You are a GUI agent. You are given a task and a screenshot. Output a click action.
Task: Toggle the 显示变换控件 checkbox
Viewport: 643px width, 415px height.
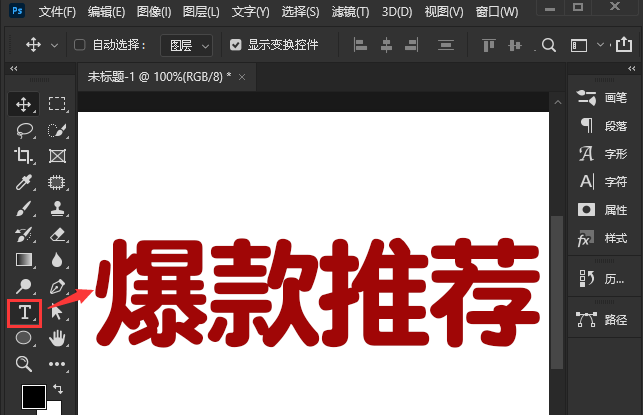[x=235, y=45]
